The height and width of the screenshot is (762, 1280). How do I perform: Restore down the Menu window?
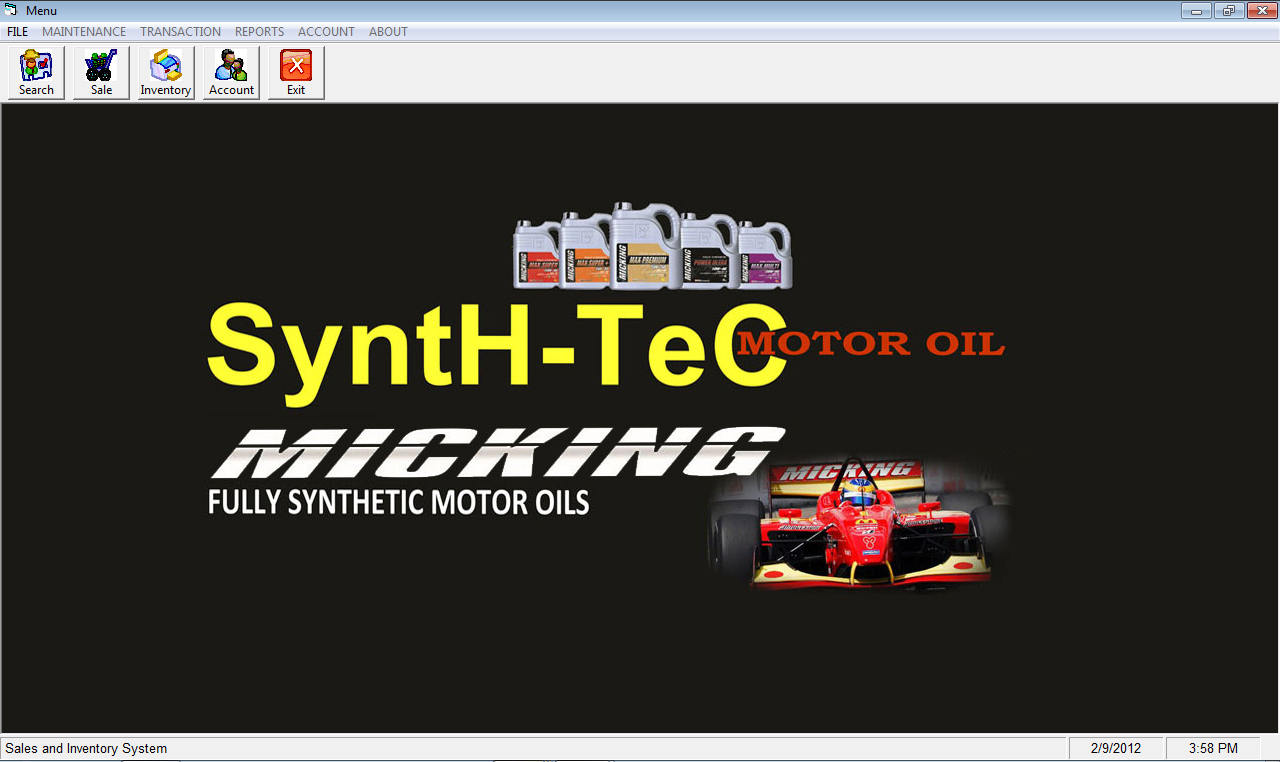1229,11
